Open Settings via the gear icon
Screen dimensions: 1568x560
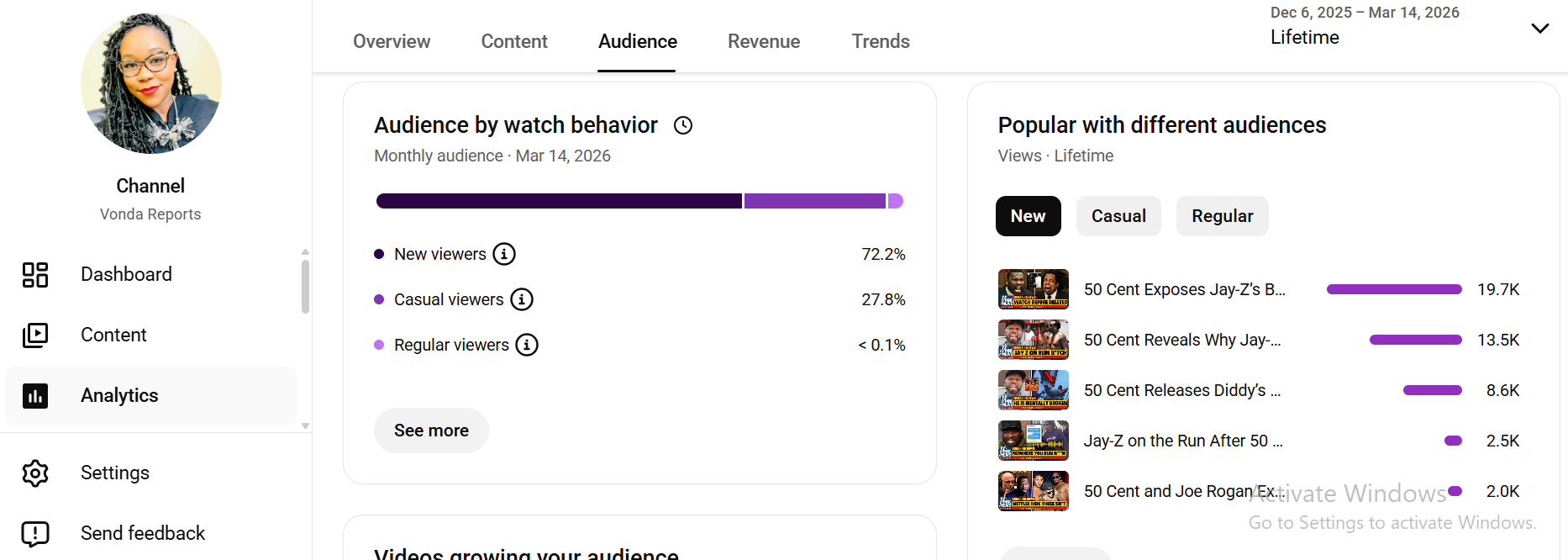click(35, 473)
